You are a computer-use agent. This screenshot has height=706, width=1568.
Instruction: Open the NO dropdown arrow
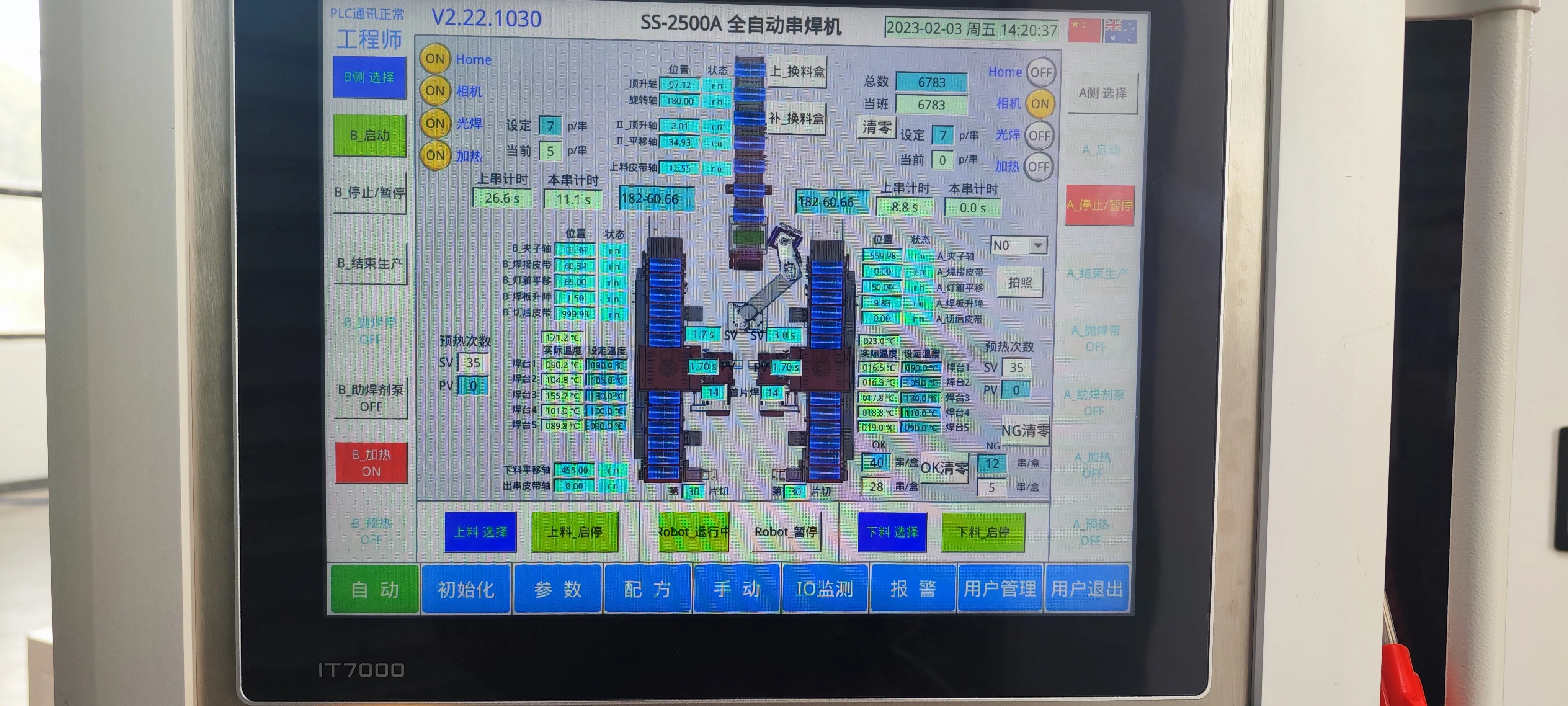coord(1038,245)
